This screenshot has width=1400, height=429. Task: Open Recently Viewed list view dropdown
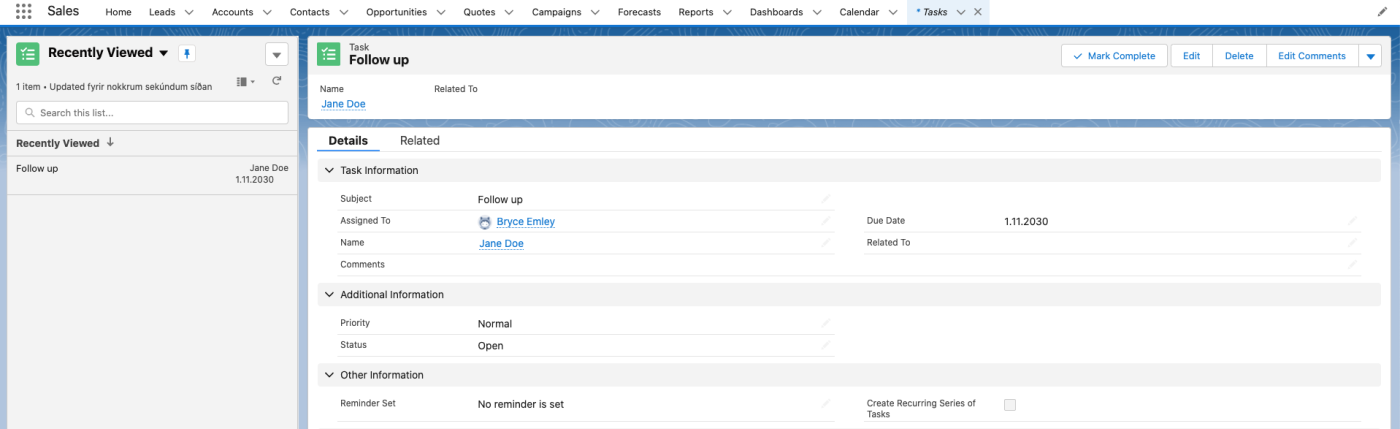[x=163, y=53]
